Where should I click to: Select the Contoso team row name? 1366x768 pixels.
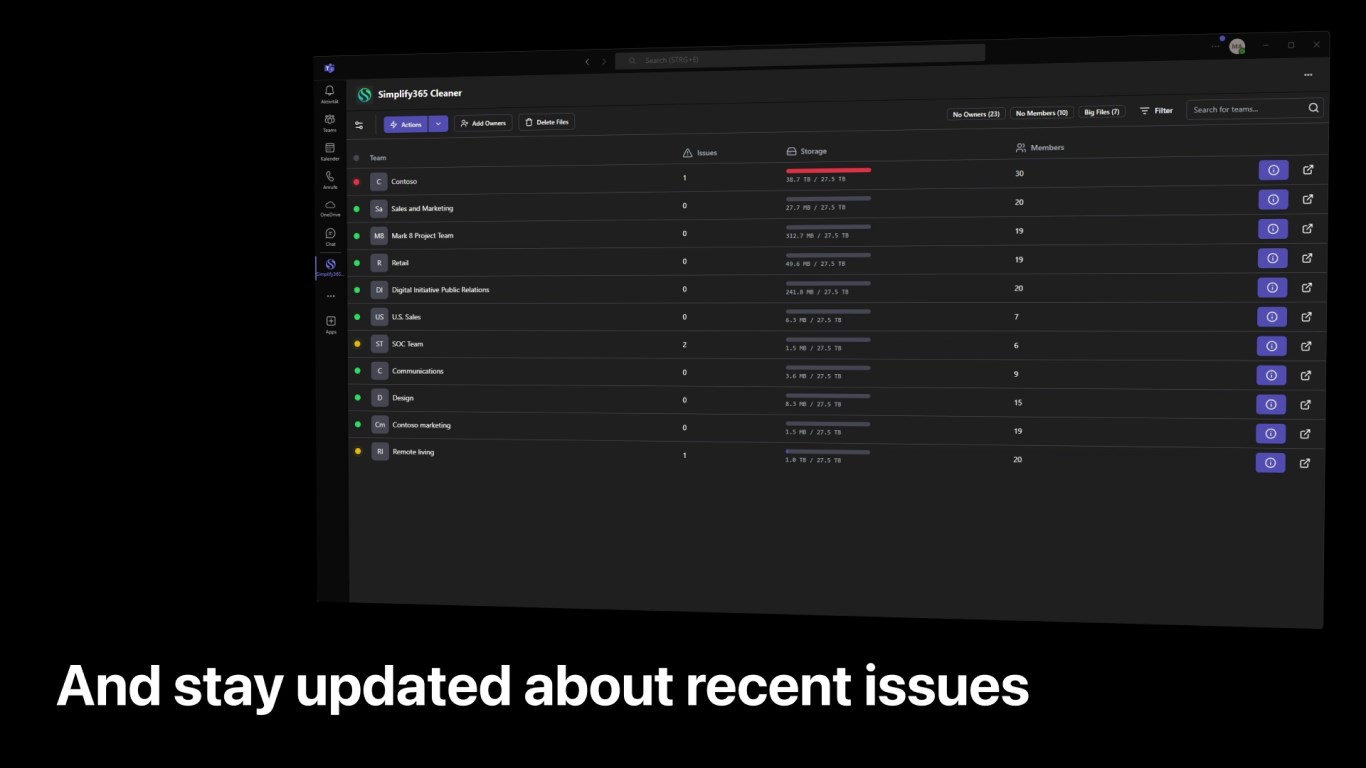[404, 182]
